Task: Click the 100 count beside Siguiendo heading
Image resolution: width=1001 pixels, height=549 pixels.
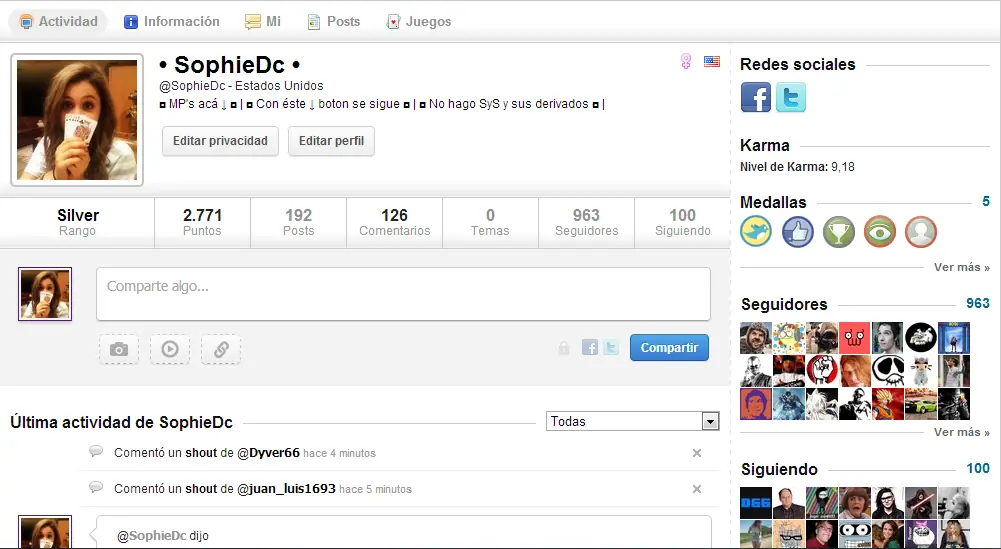Action: point(977,469)
